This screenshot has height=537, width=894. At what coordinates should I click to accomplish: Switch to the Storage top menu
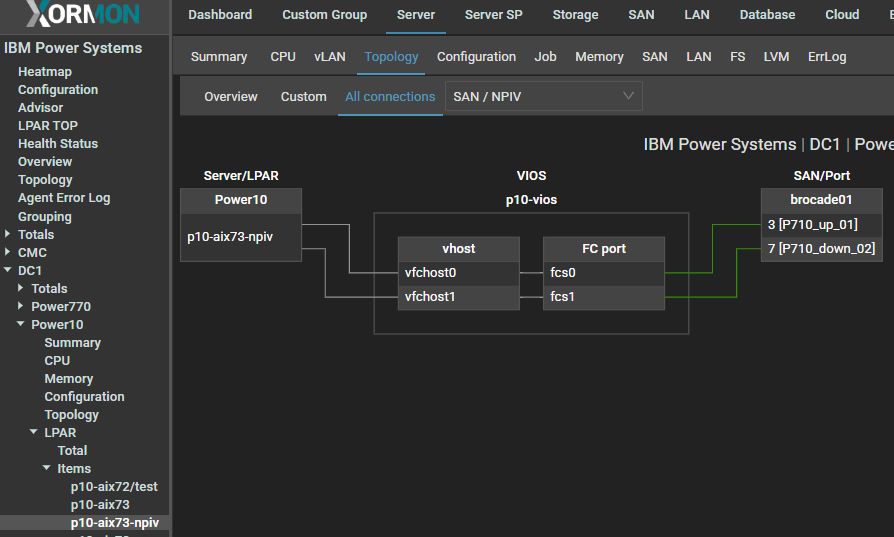pos(575,15)
